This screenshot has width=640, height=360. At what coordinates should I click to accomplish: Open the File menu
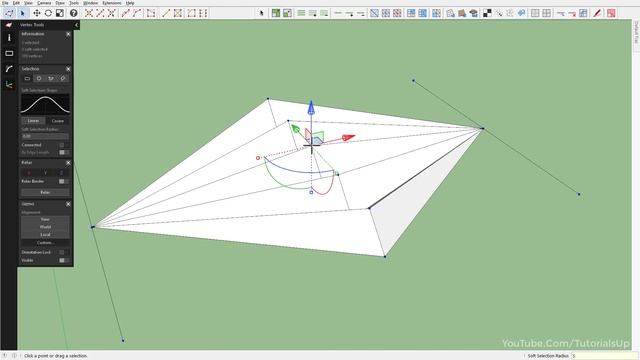[x=5, y=3]
